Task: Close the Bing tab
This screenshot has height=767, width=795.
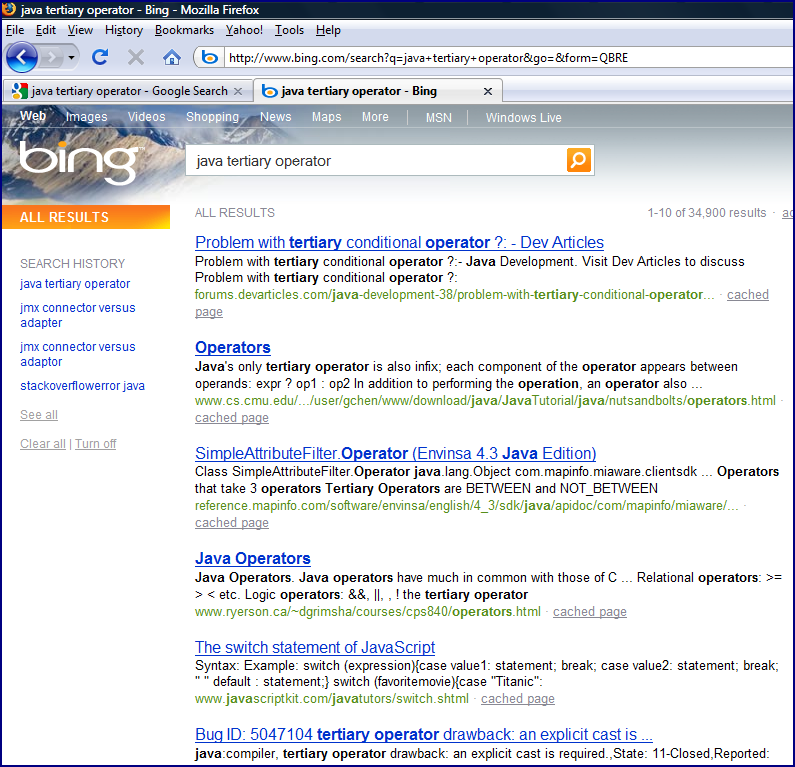Action: click(x=488, y=91)
